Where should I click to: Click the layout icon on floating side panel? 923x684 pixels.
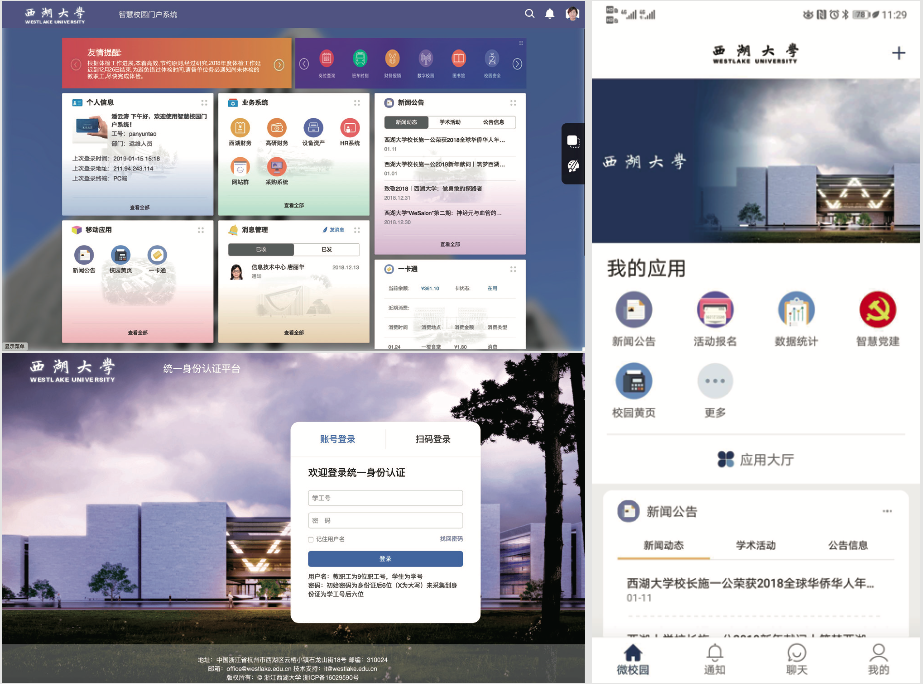coord(573,141)
